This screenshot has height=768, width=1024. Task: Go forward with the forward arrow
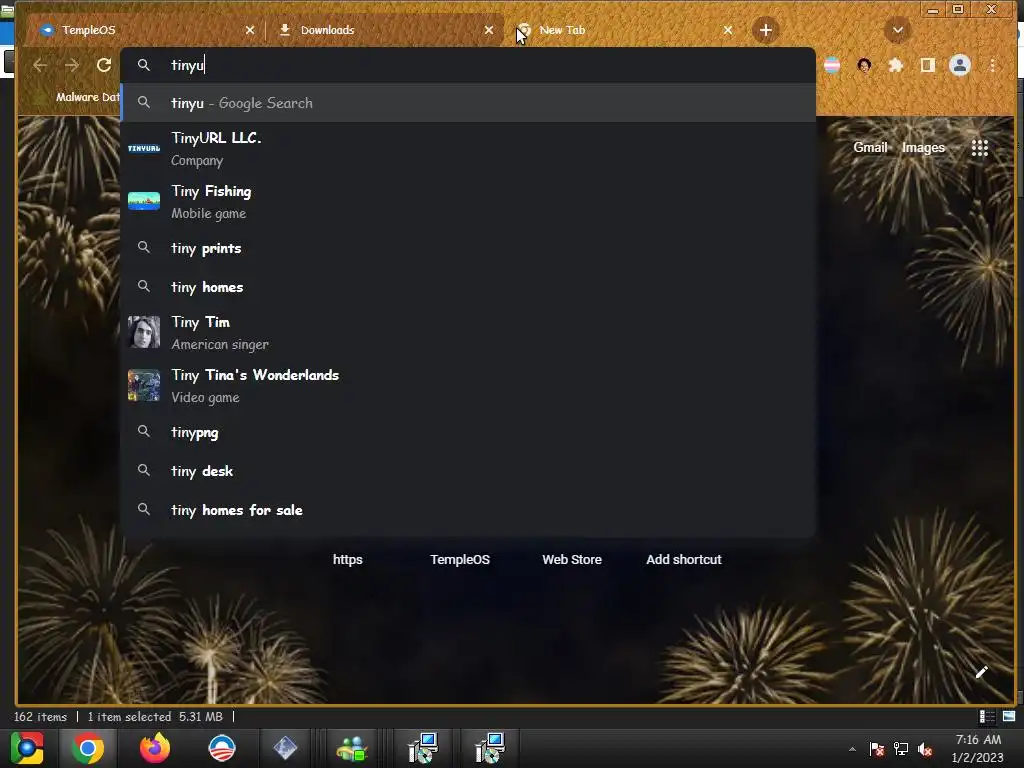point(72,65)
